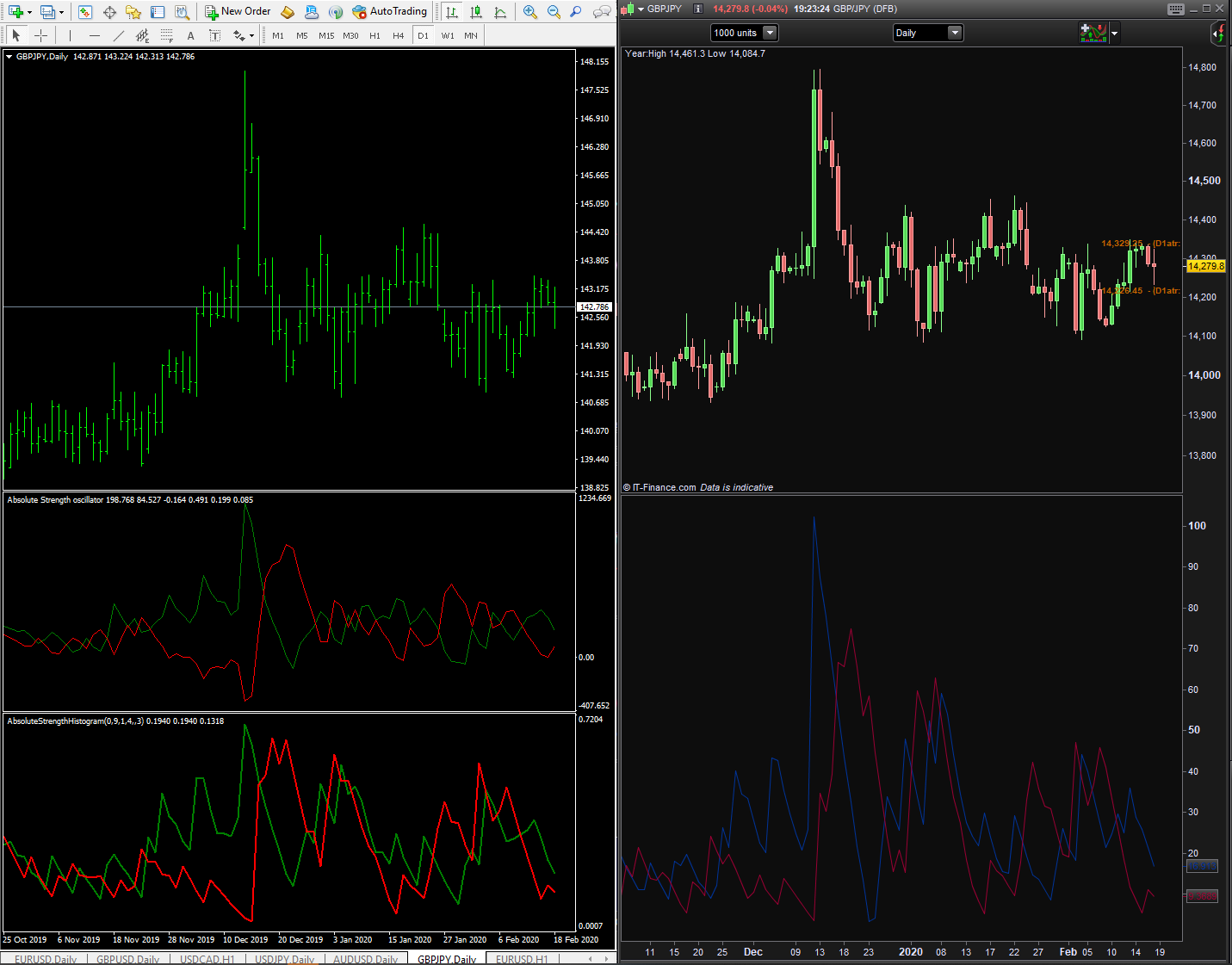Switch to the EURUSD,Daily chart tab

click(46, 959)
